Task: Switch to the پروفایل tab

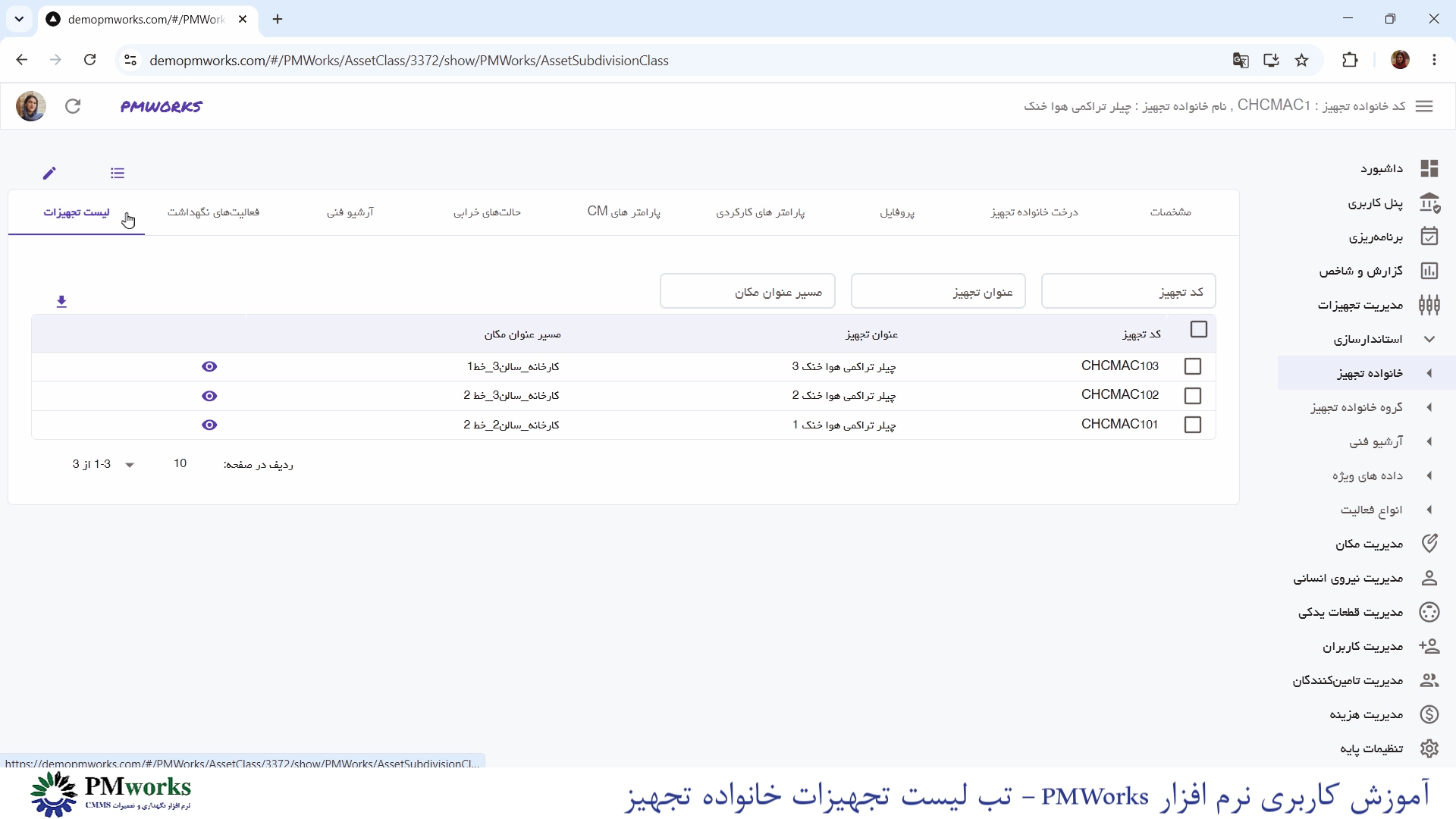Action: coord(897,212)
